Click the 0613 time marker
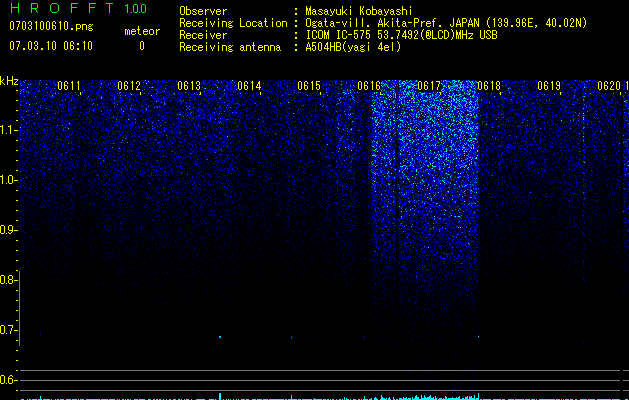 point(189,86)
